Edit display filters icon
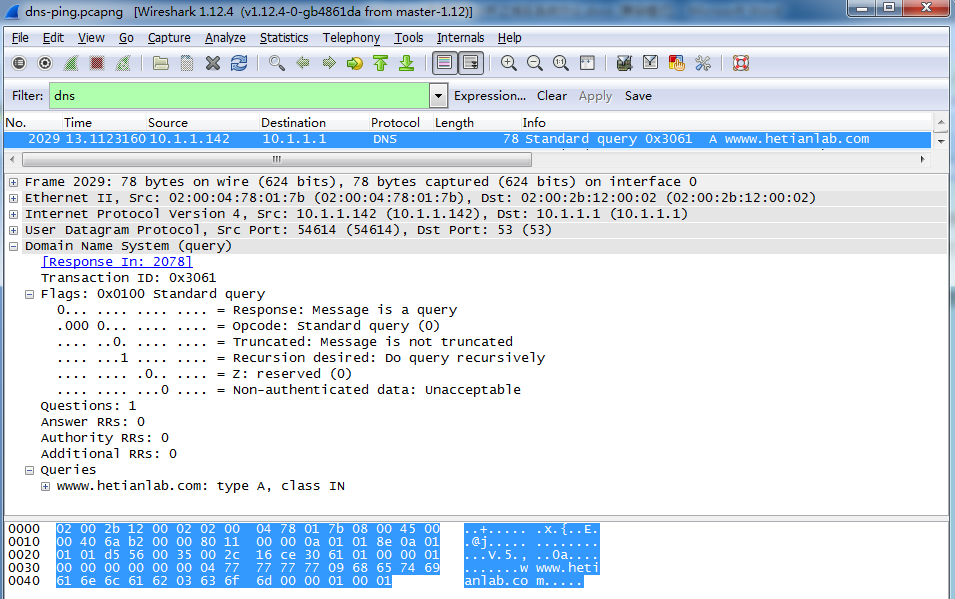This screenshot has width=955, height=599. point(650,63)
